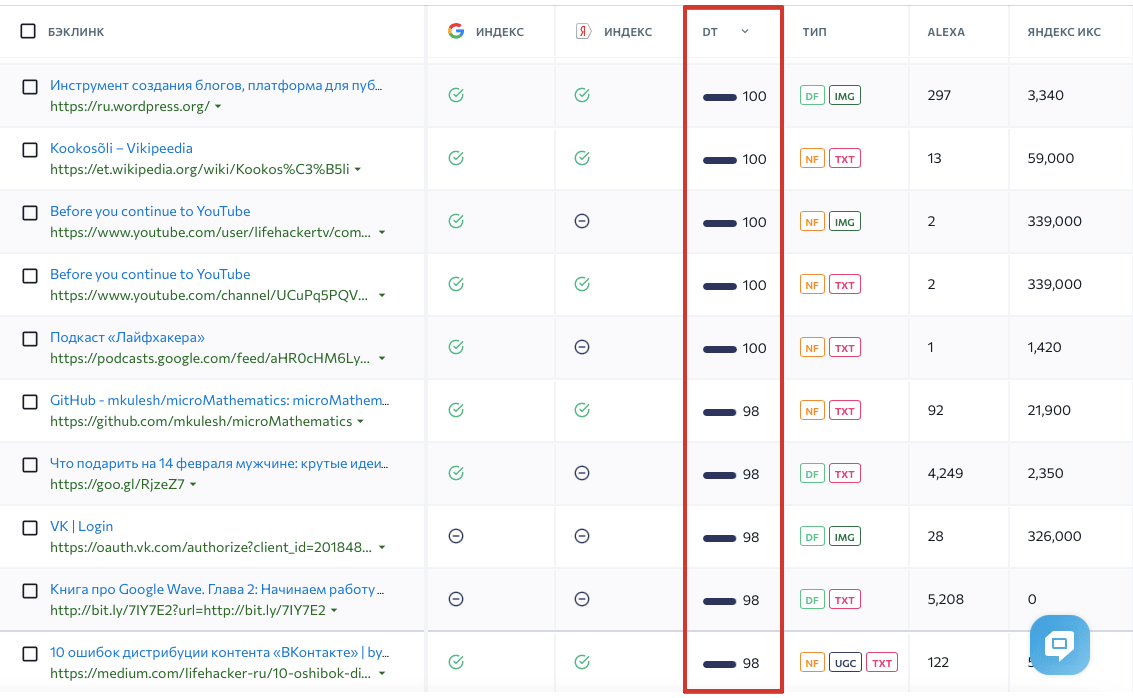Click Yandex index check for medium.com lifehacker-ru row
Viewport: 1133px width, 698px height.
click(582, 662)
